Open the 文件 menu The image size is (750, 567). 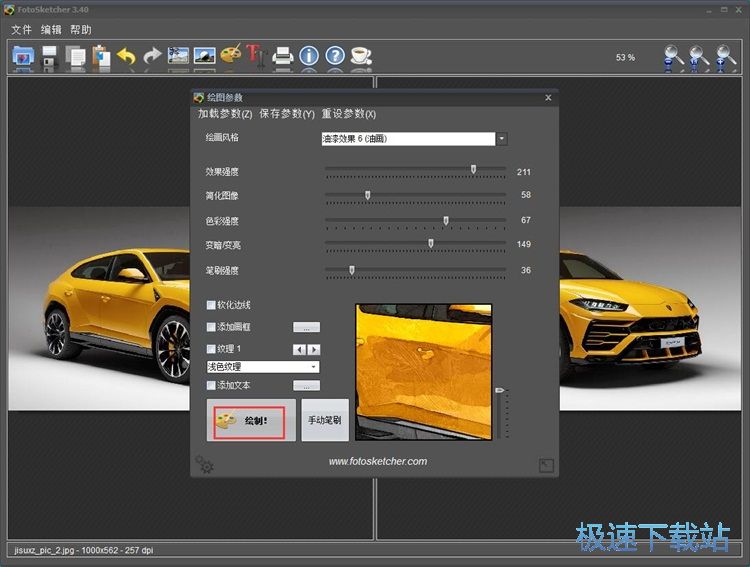[21, 30]
